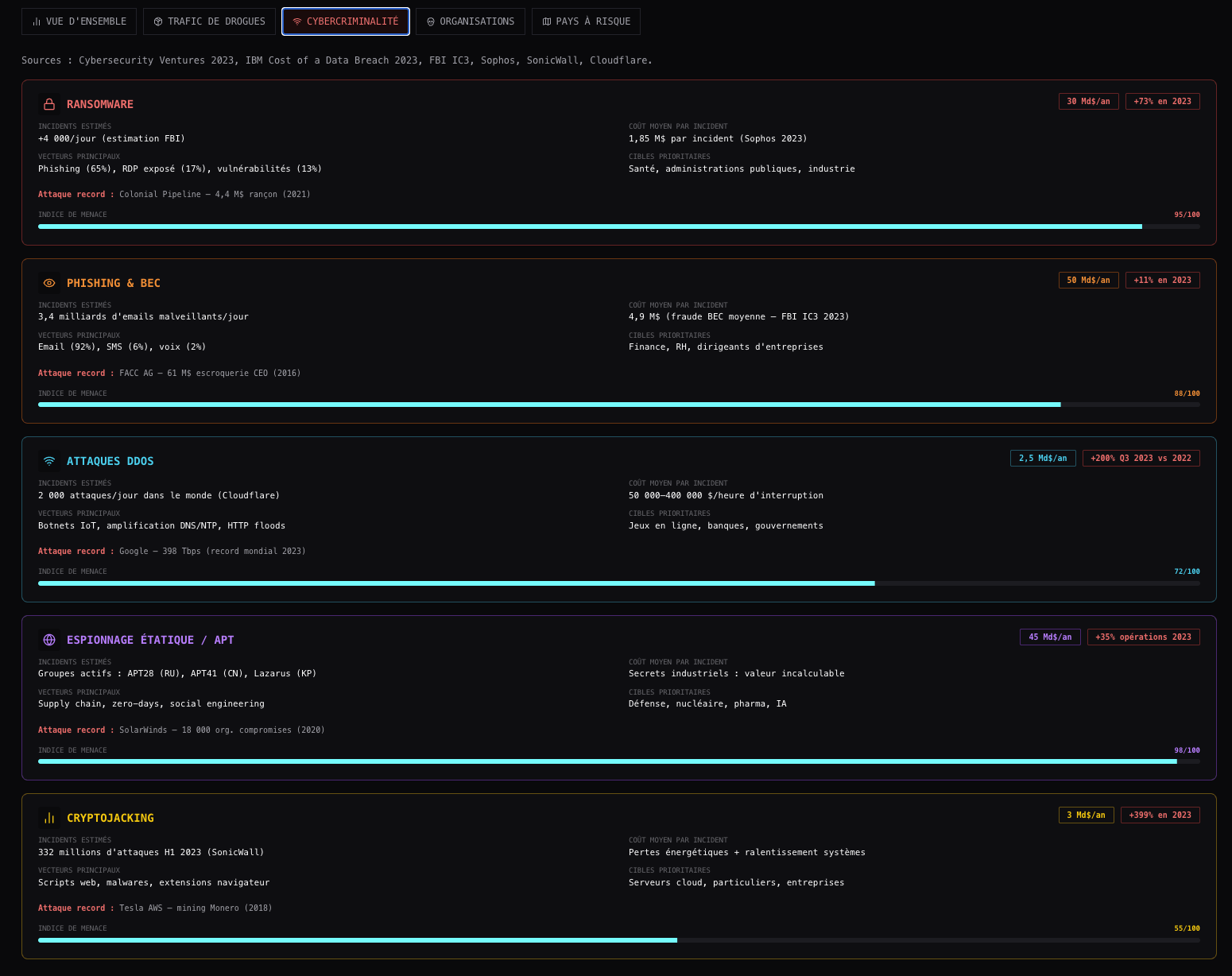Click the 98/100 threat score
The image size is (1232, 976).
(1187, 750)
